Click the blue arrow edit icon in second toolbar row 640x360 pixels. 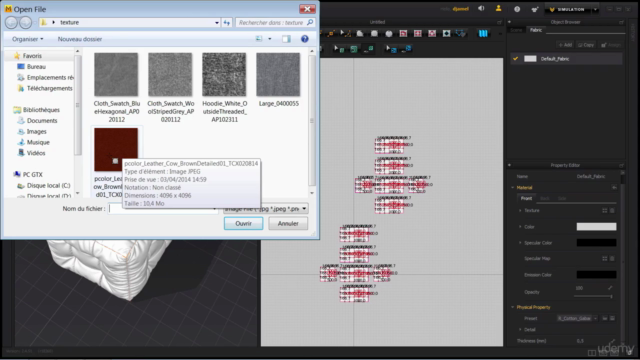coord(391,49)
